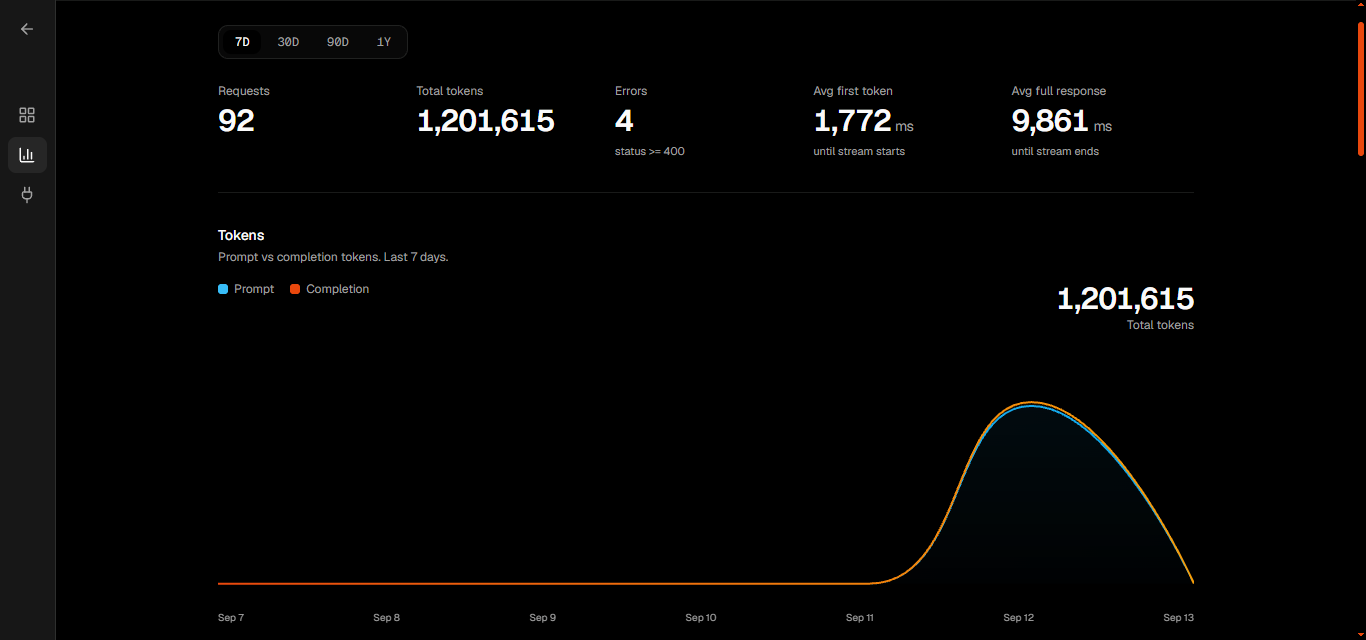Click the Sep 12 axis label
This screenshot has width=1366, height=640.
click(x=1019, y=618)
